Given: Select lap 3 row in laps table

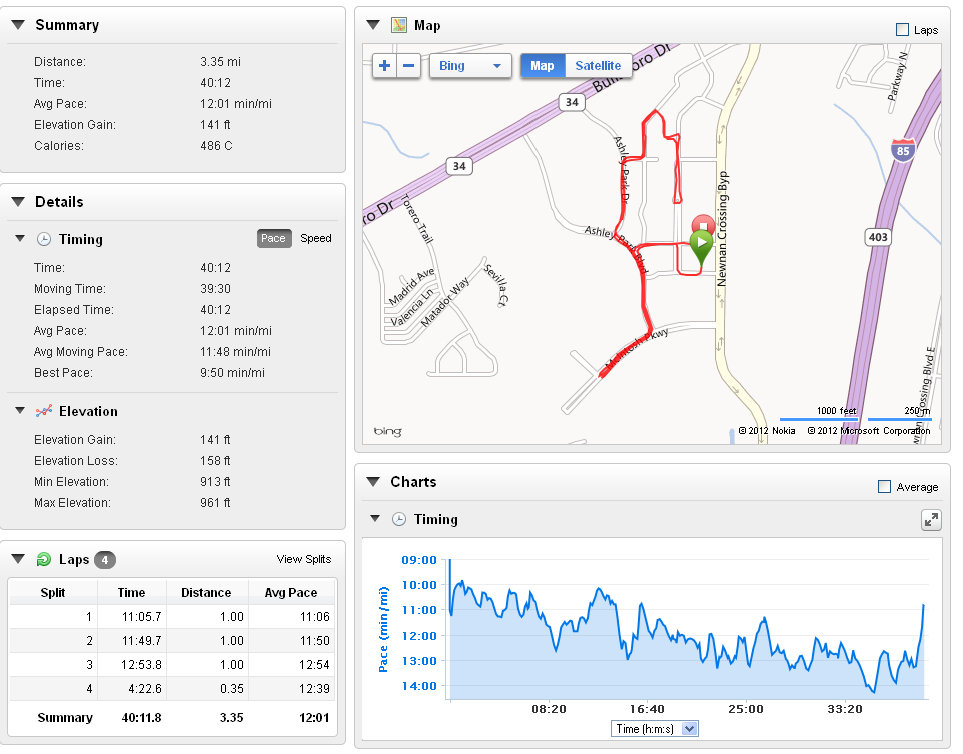Looking at the screenshot, I should (x=172, y=666).
